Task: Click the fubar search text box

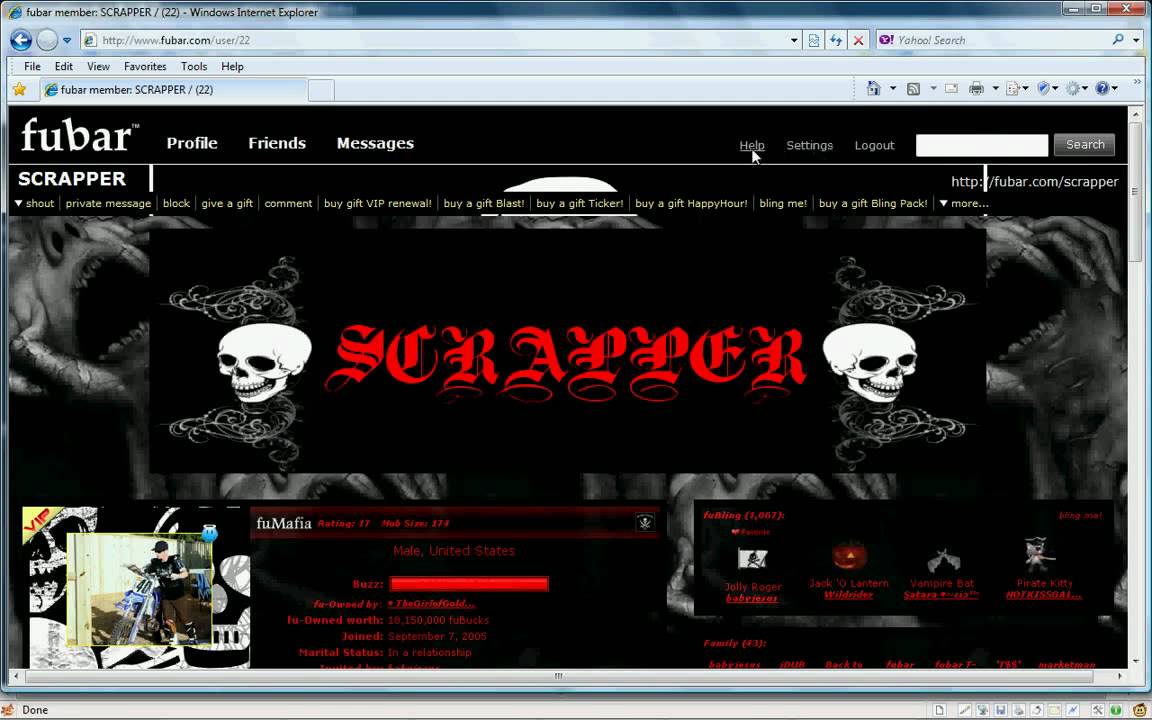Action: pyautogui.click(x=982, y=145)
